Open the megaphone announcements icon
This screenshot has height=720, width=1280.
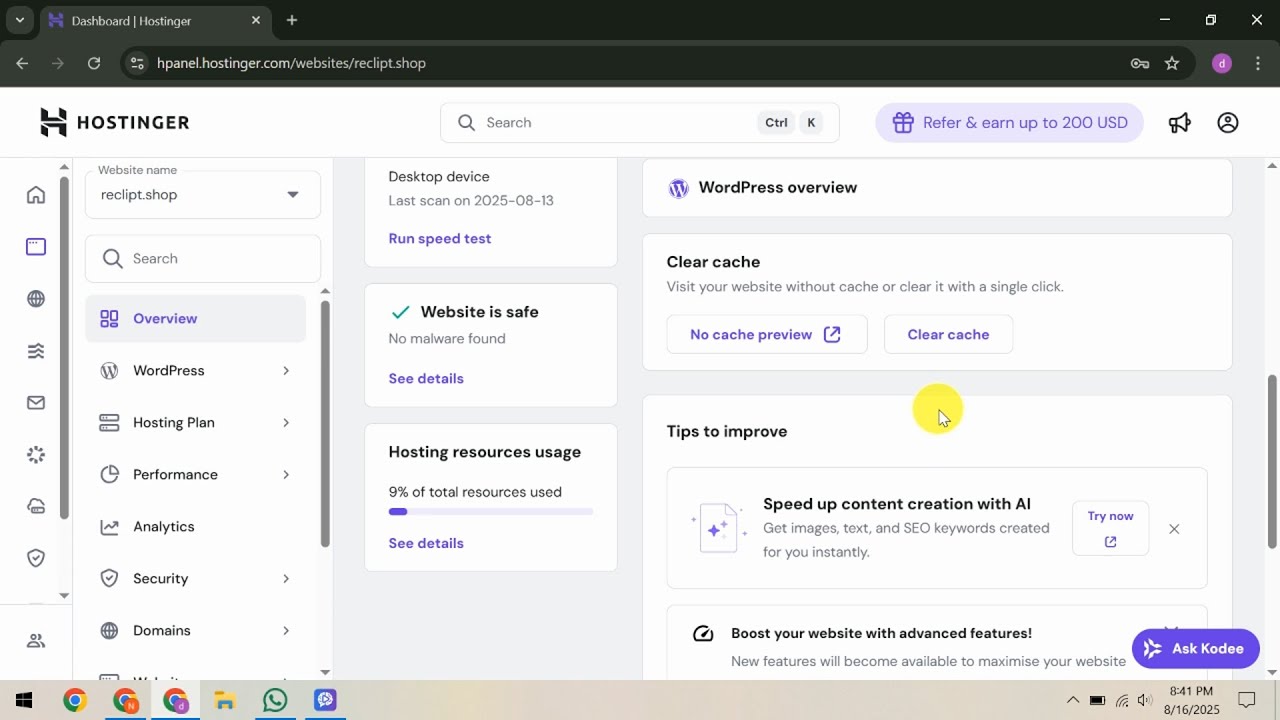click(x=1180, y=123)
